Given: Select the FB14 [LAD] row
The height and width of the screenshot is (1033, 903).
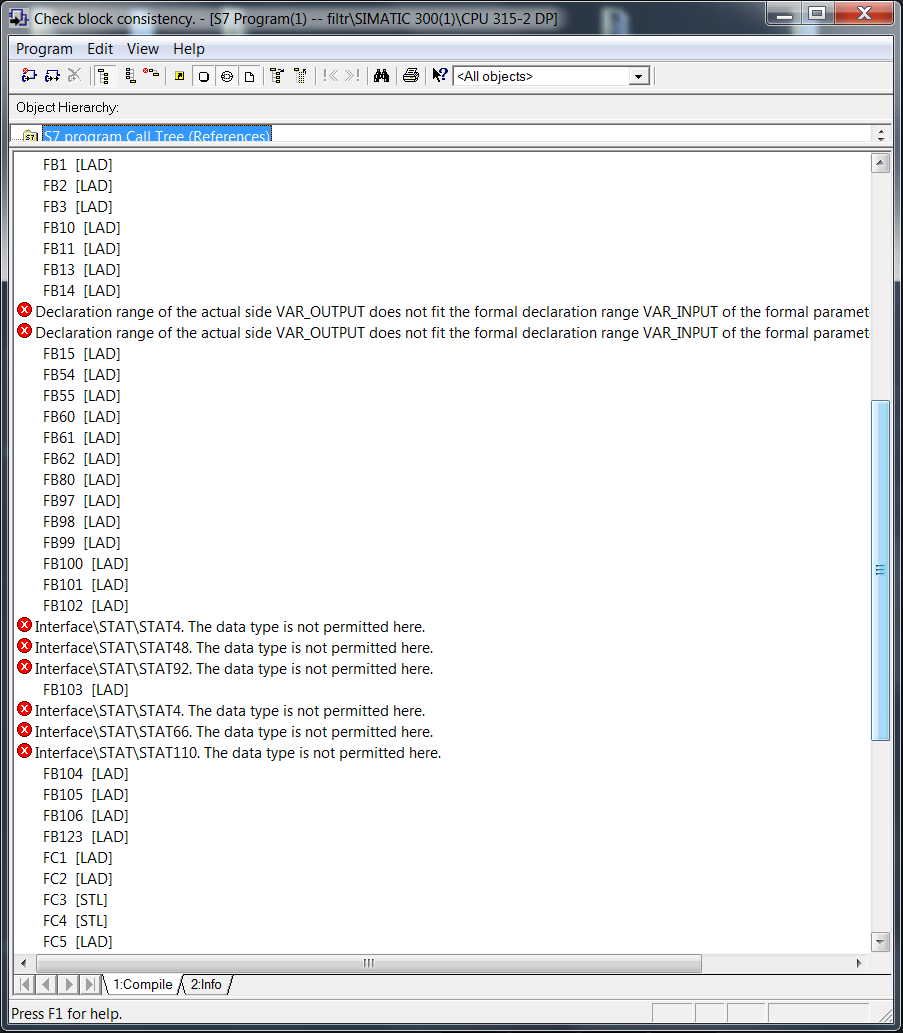Looking at the screenshot, I should point(82,291).
